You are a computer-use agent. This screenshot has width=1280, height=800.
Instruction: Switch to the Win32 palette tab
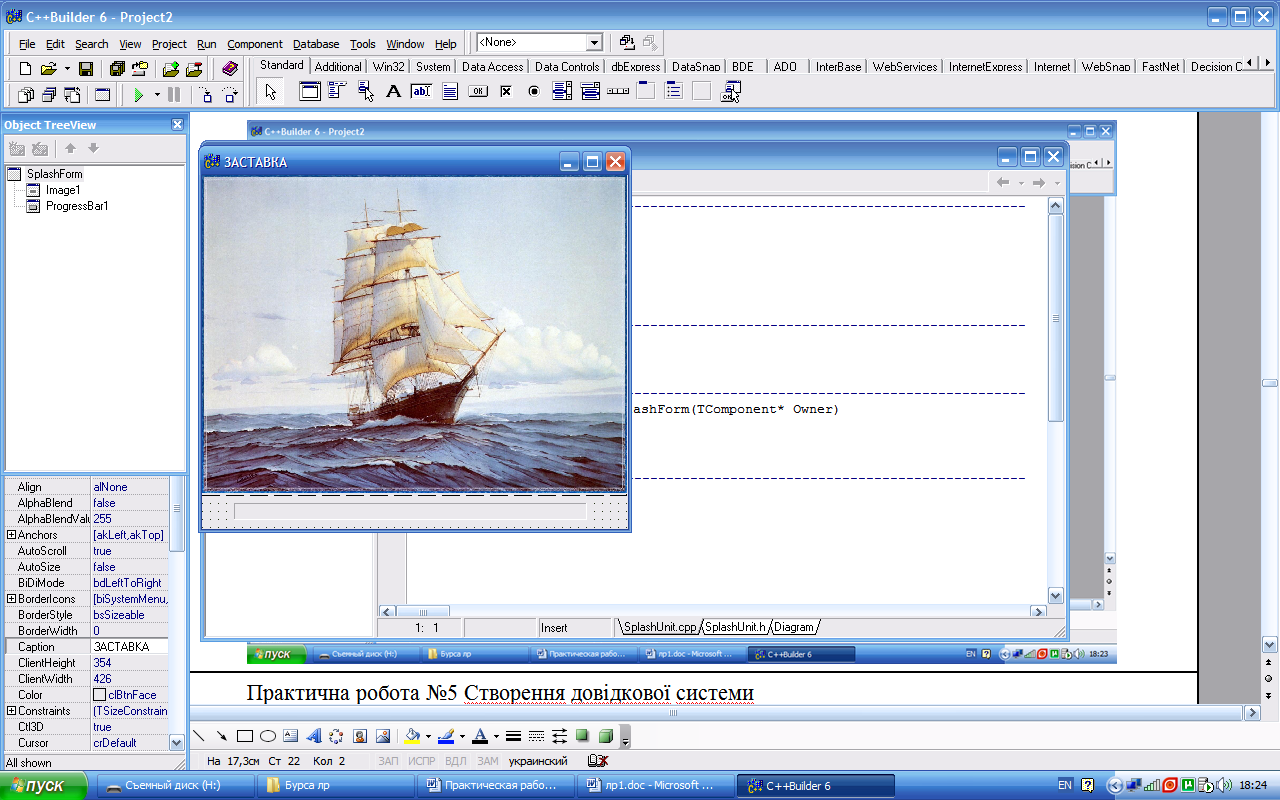pos(389,67)
